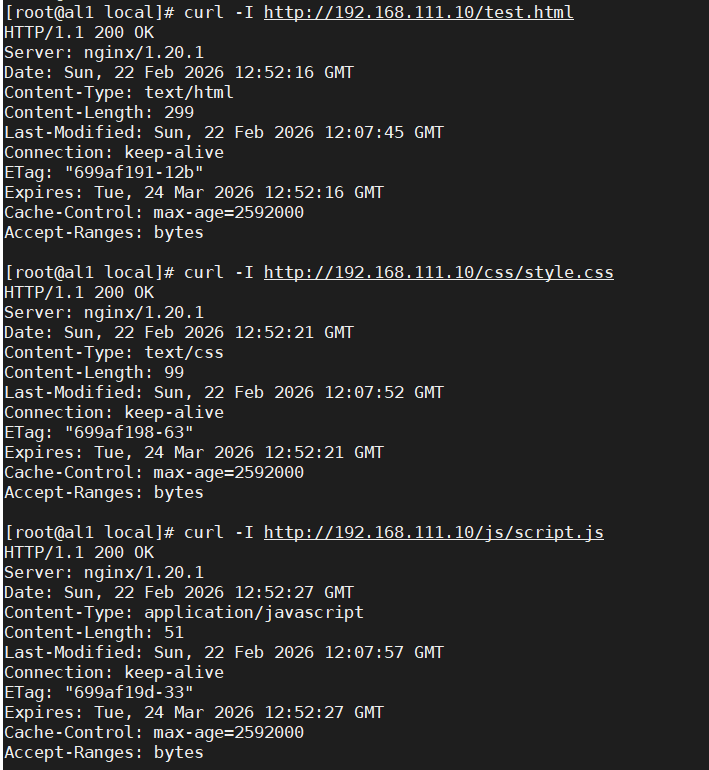
Task: Click the Content-Type text/css line
Action: tap(114, 352)
